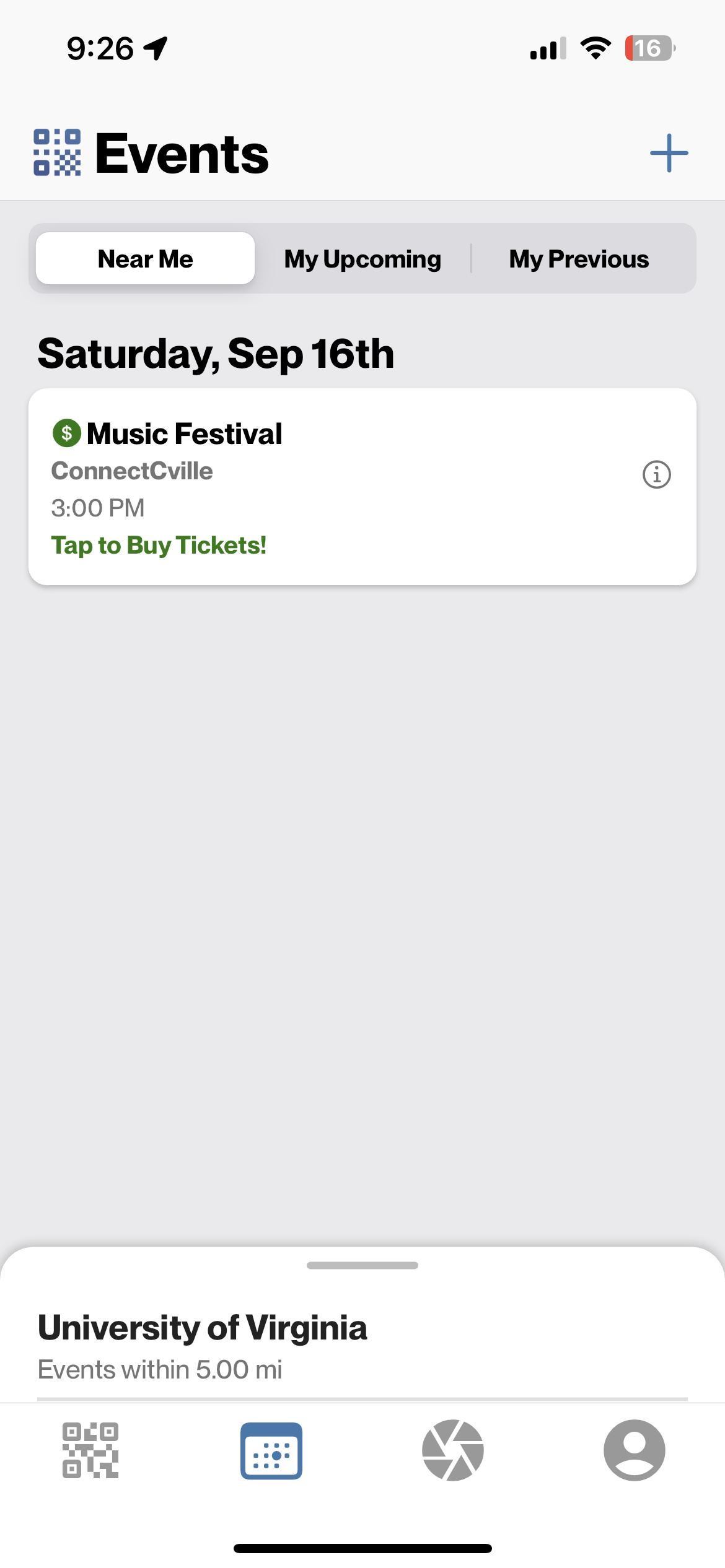Image resolution: width=725 pixels, height=1568 pixels.
Task: Select the calendar events tab icon
Action: (271, 1450)
